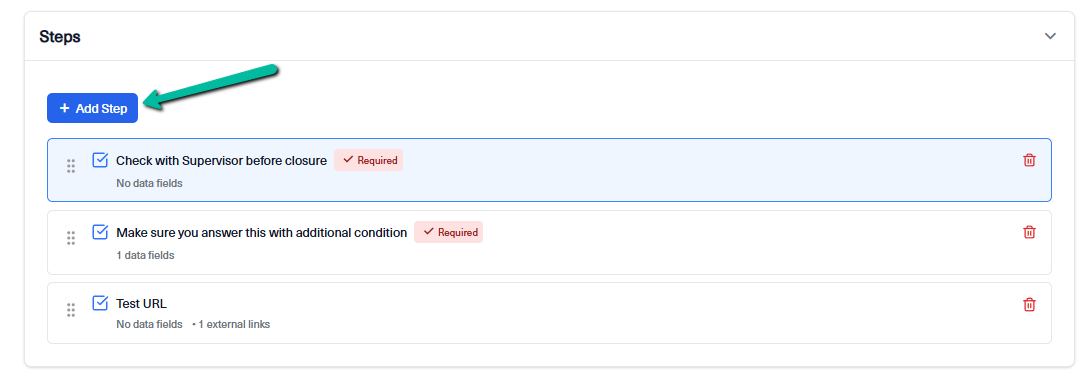Toggle the Test URL checkbox icon
The height and width of the screenshot is (379, 1088).
tap(101, 303)
